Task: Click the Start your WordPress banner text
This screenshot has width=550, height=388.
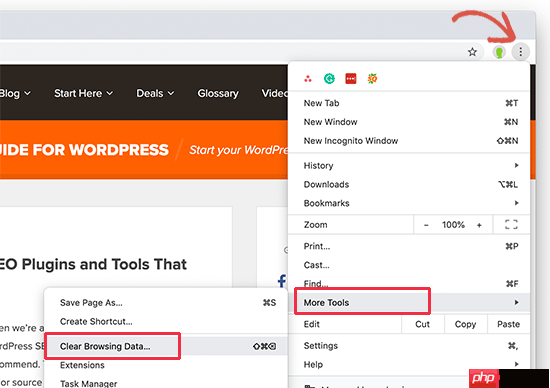Action: [239, 150]
